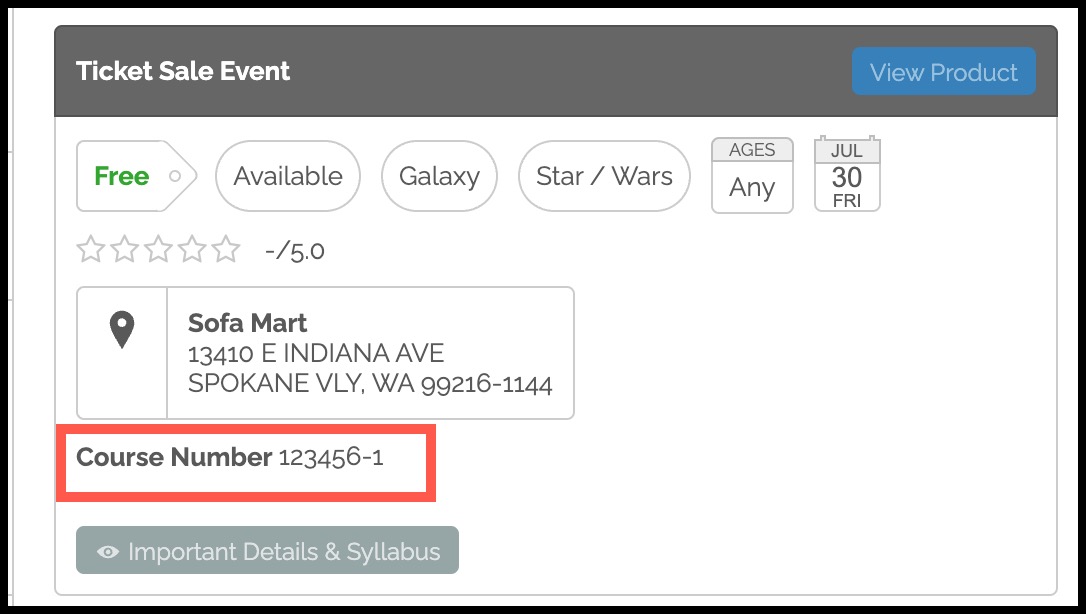
Task: Click the Ticket Sale Event header title
Action: pyautogui.click(x=183, y=71)
